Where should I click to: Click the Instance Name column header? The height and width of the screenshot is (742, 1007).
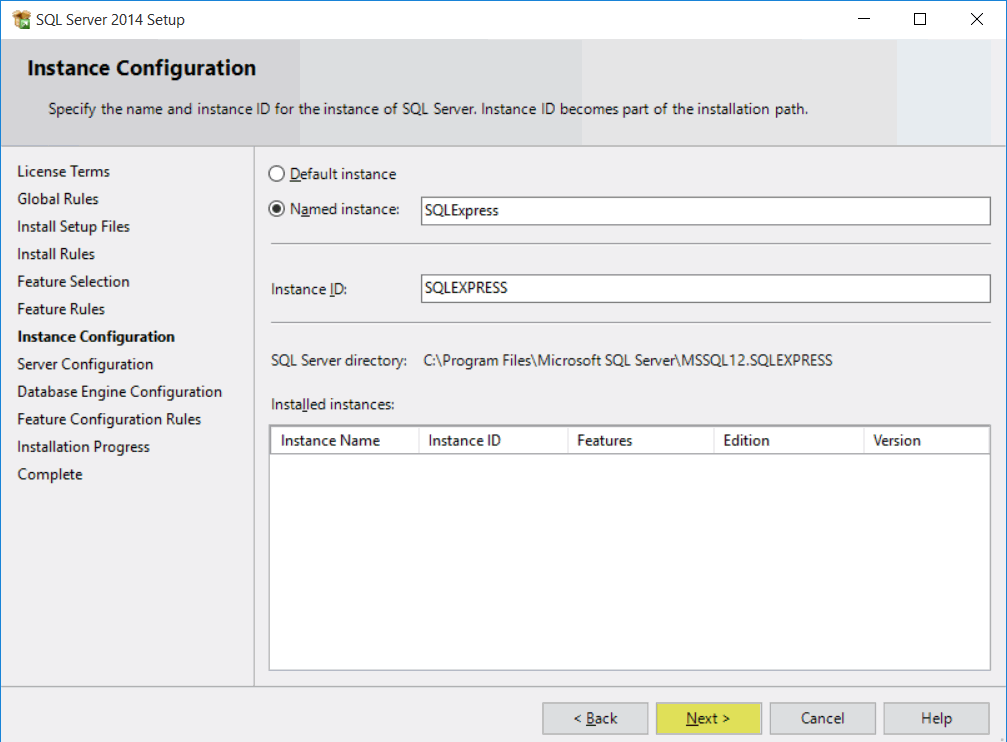click(x=345, y=441)
